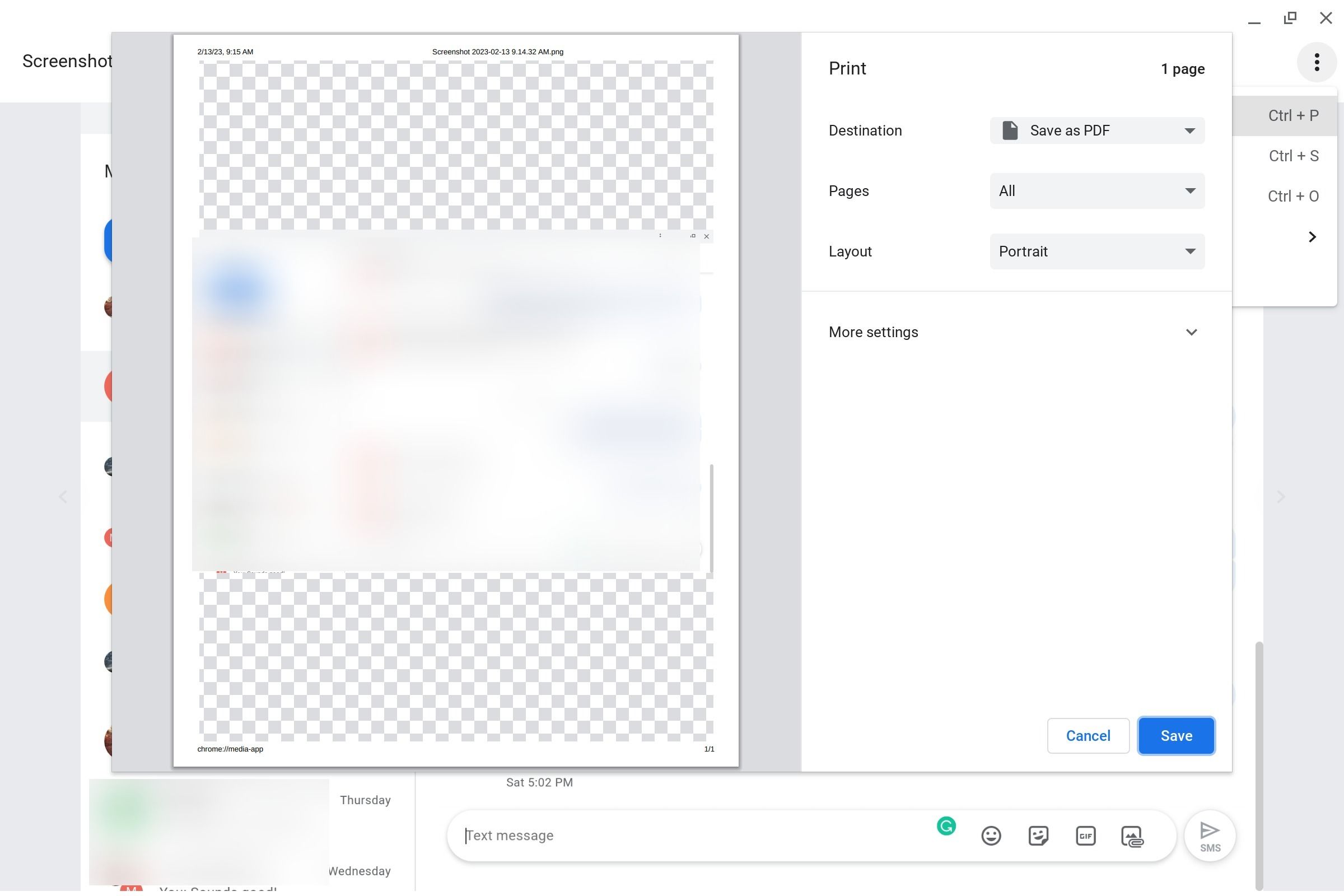
Task: Click the emoji smiley icon
Action: point(991,836)
